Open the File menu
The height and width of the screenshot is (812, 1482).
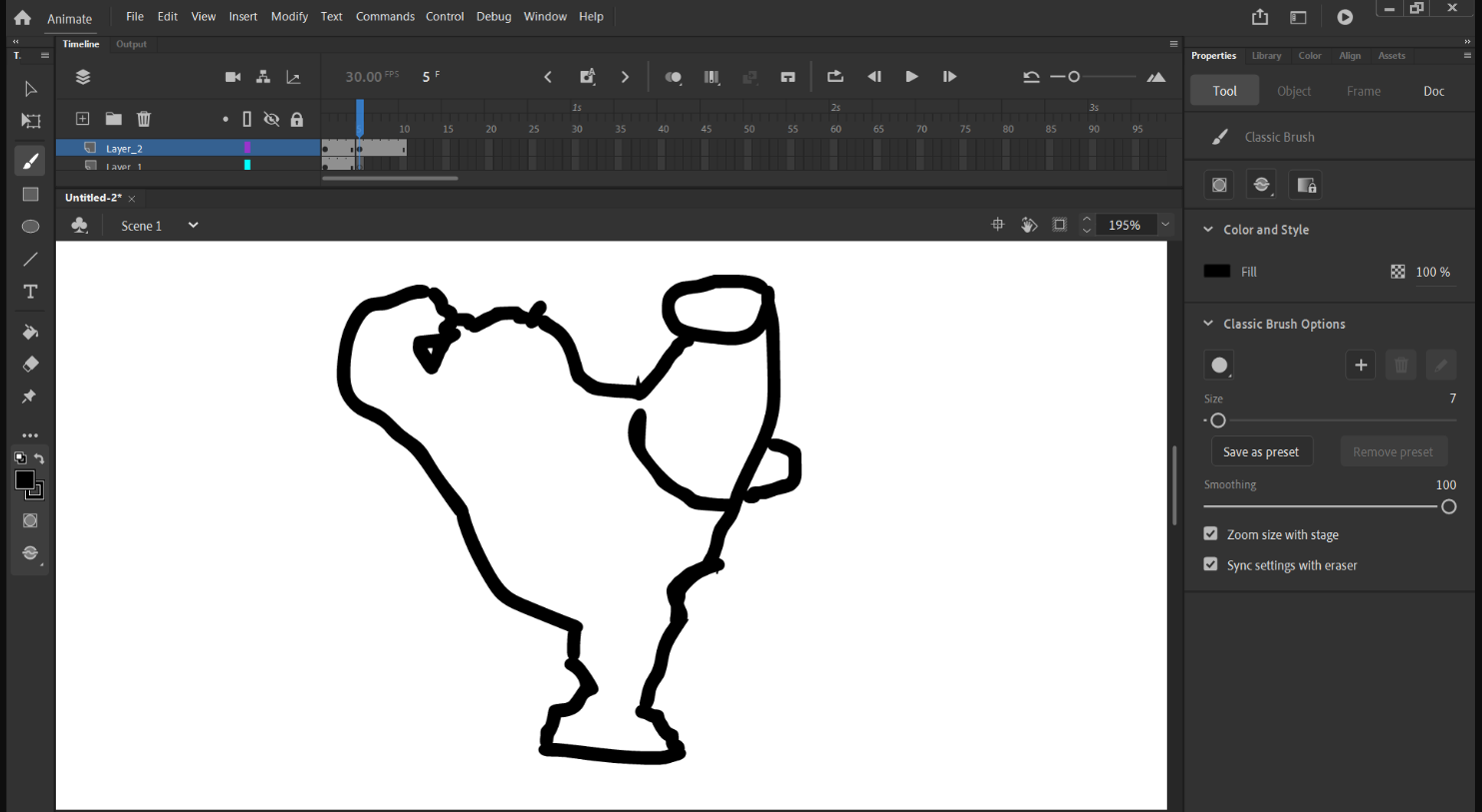[x=135, y=16]
